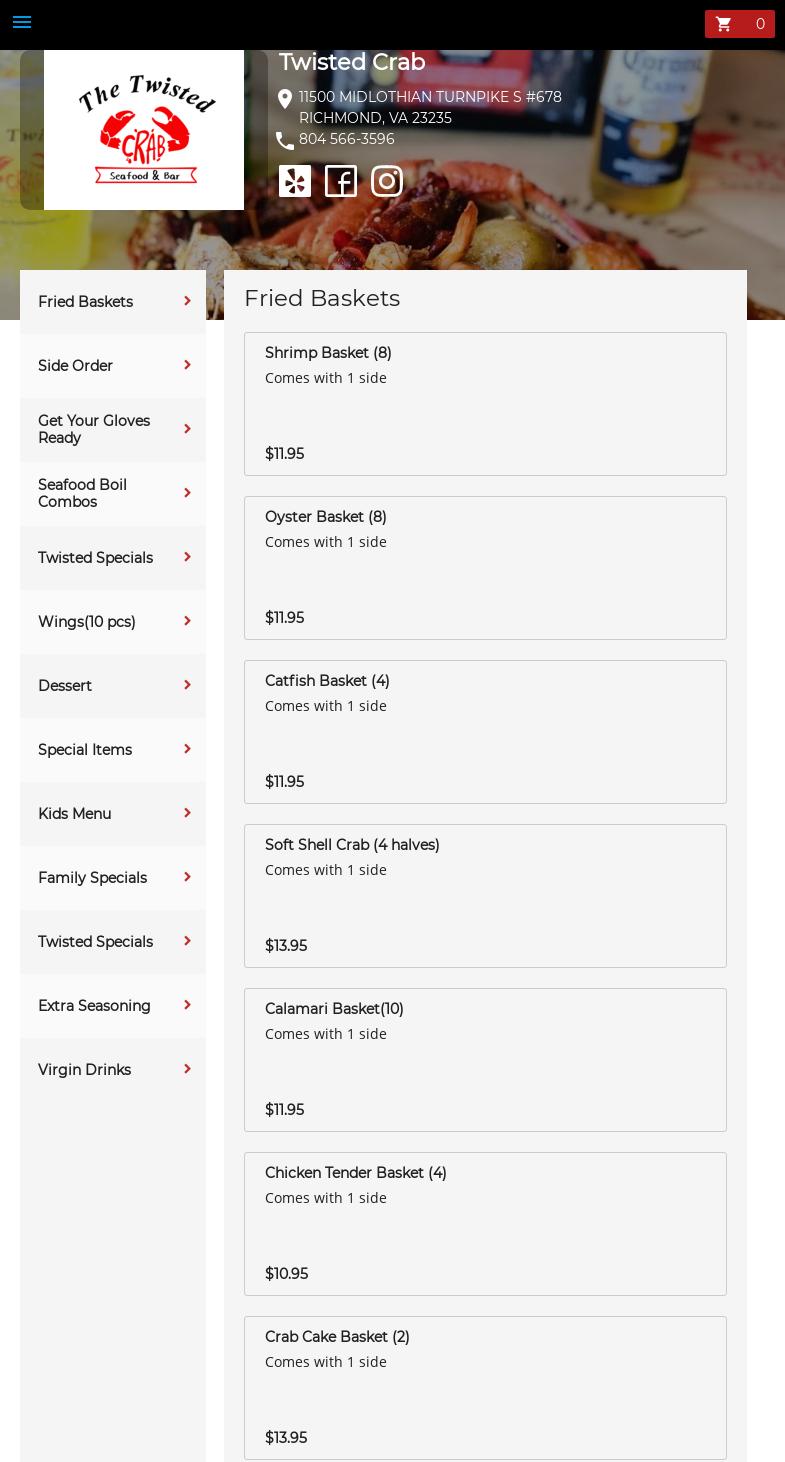This screenshot has width=785, height=1462.
Task: Expand the Dessert category chevron
Action: [187, 685]
